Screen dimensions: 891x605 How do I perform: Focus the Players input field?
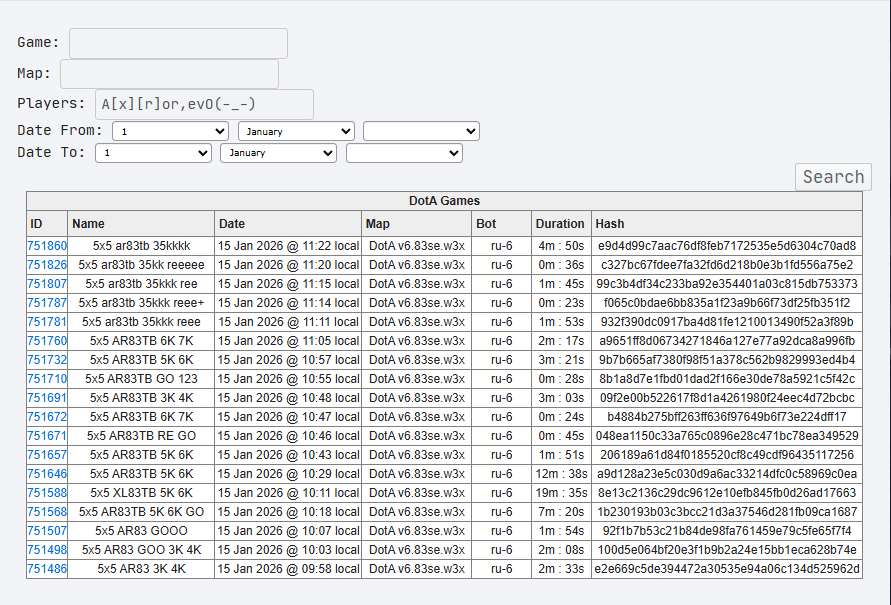coord(204,104)
